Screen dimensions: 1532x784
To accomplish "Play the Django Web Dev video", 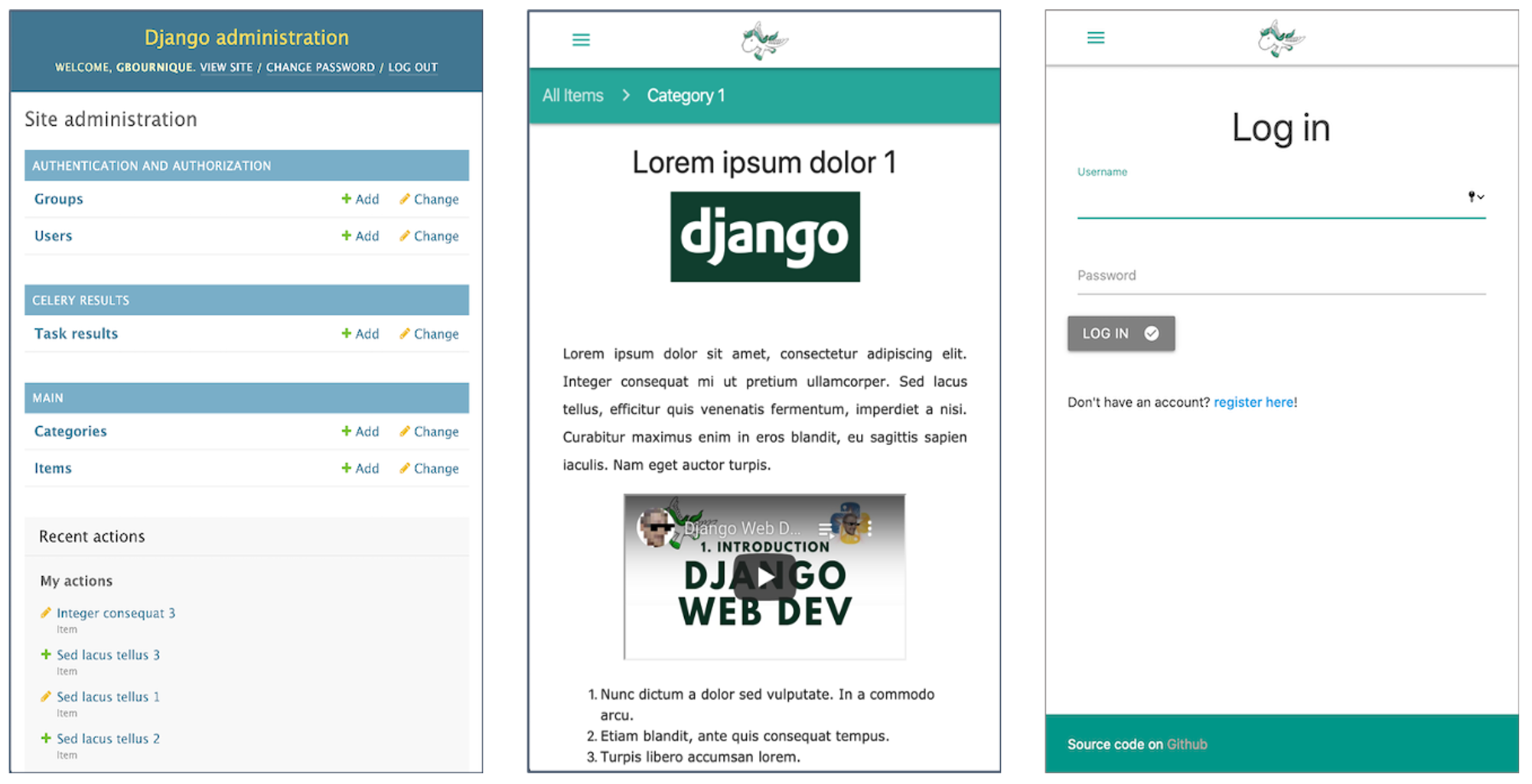I will [764, 576].
